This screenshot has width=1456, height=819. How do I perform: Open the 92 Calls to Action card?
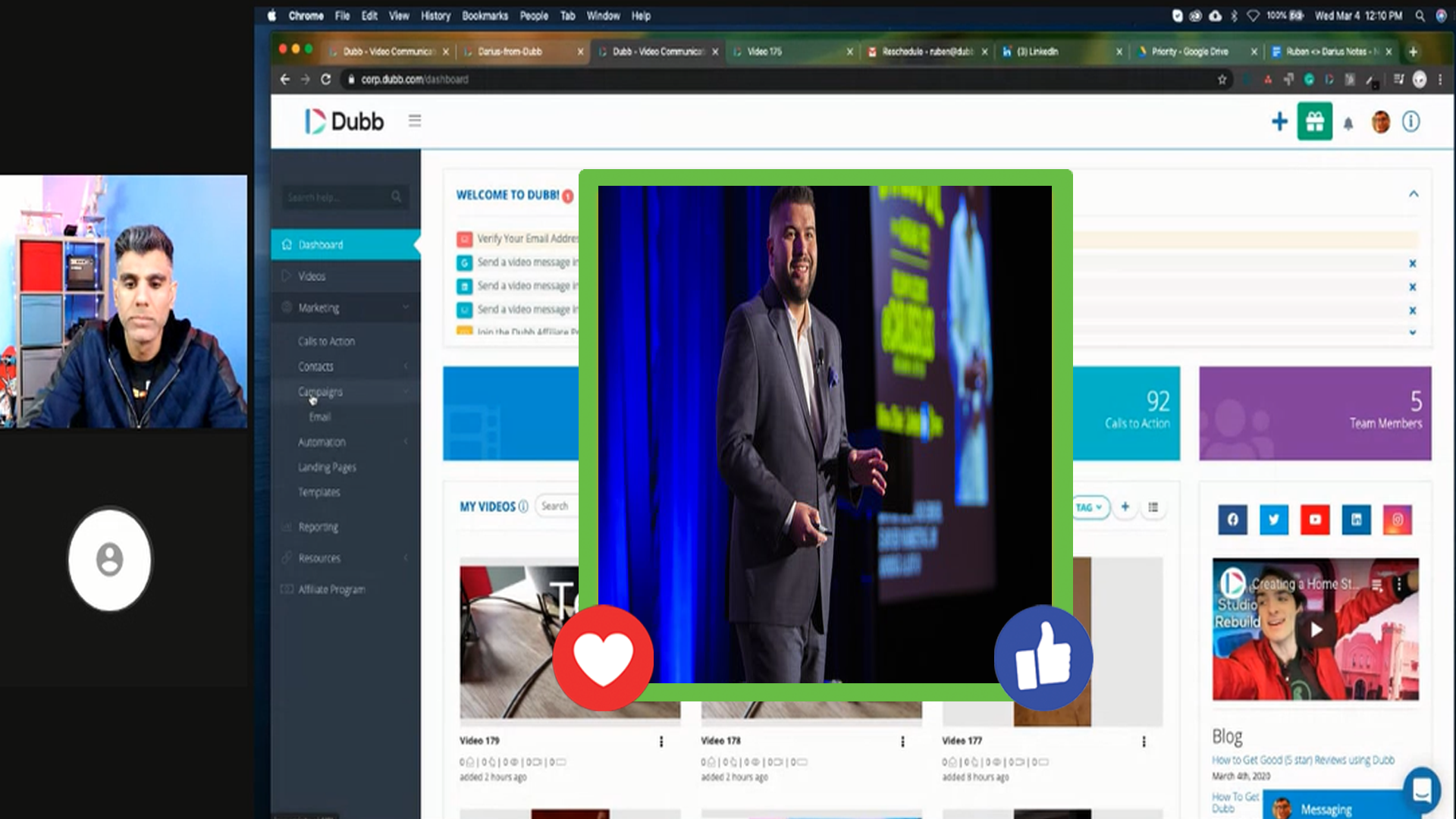coord(1127,413)
